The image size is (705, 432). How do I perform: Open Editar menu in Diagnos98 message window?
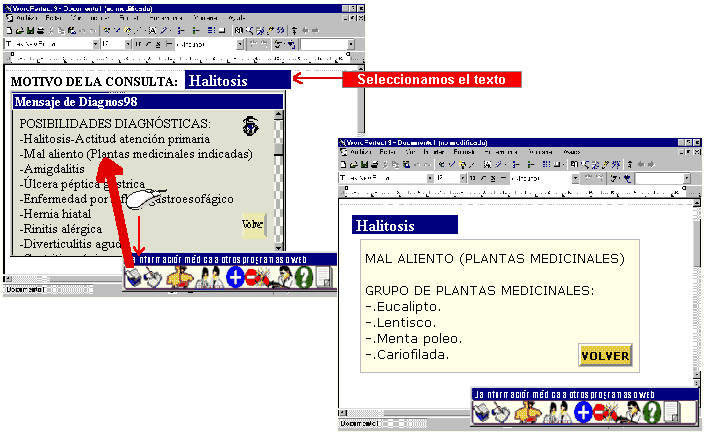[54, 18]
